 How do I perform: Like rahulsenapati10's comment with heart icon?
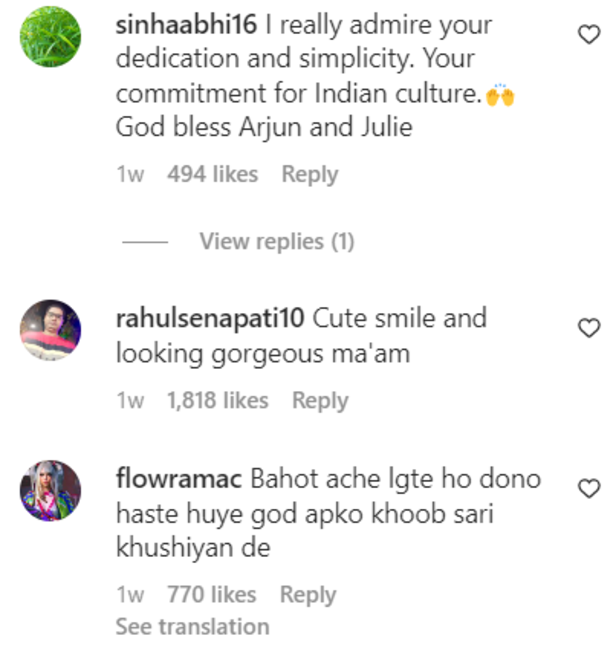click(590, 327)
